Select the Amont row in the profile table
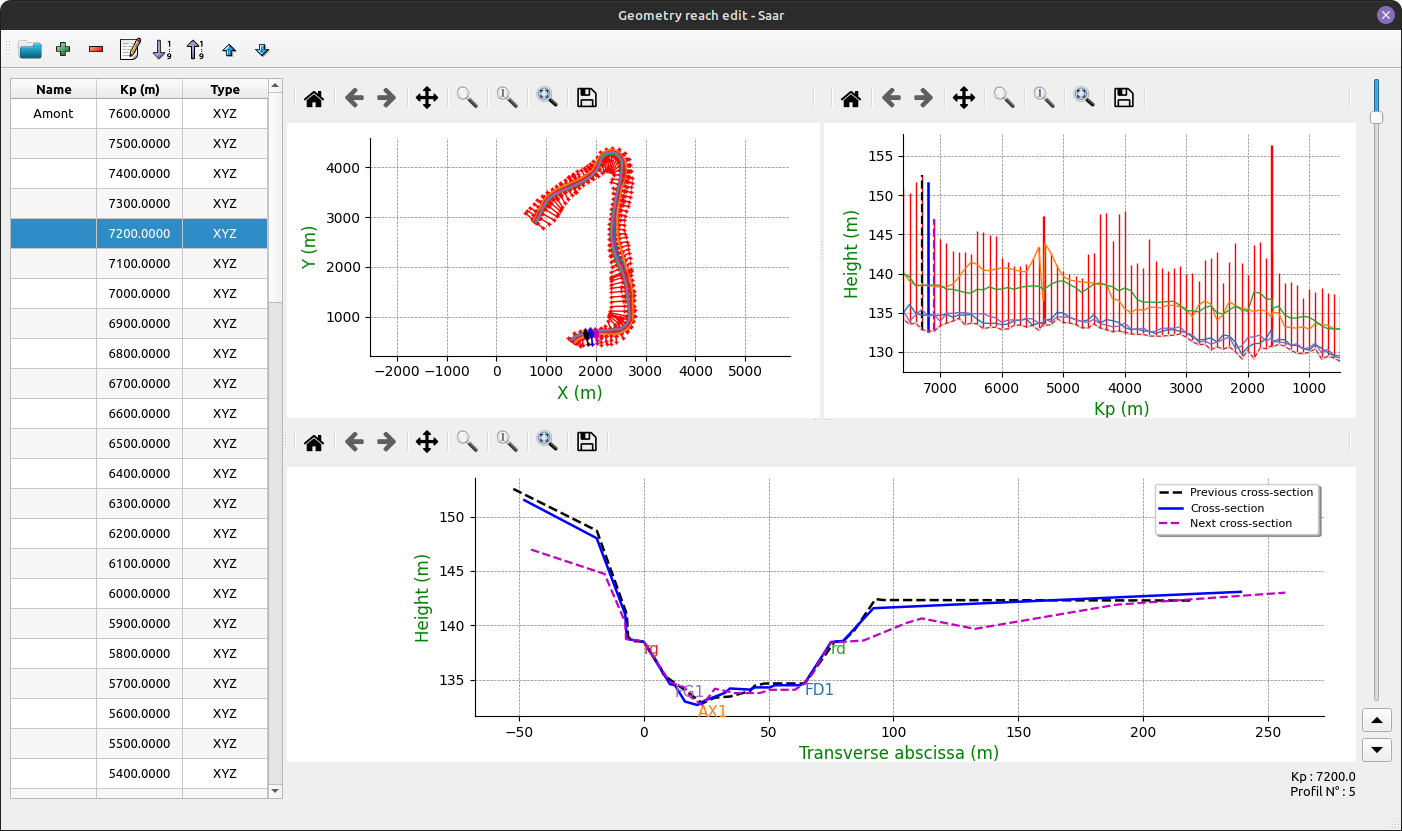 click(x=52, y=113)
